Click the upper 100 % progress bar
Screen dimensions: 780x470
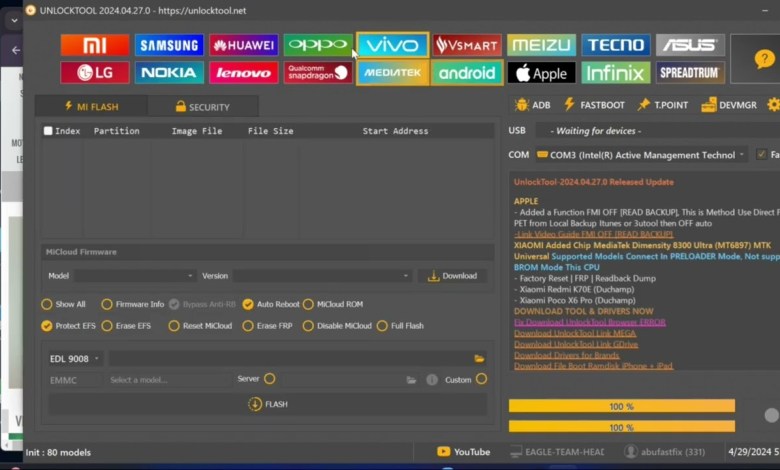(622, 406)
